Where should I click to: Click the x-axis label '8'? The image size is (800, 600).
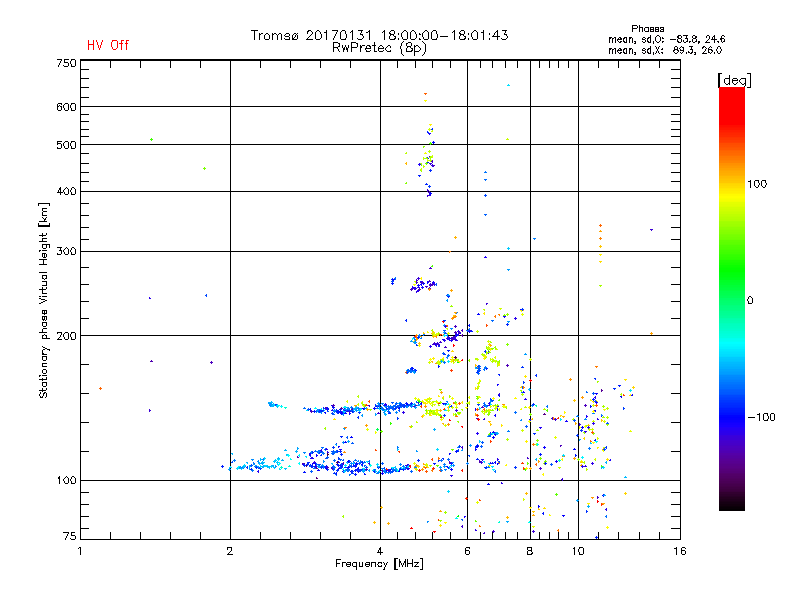coord(530,551)
